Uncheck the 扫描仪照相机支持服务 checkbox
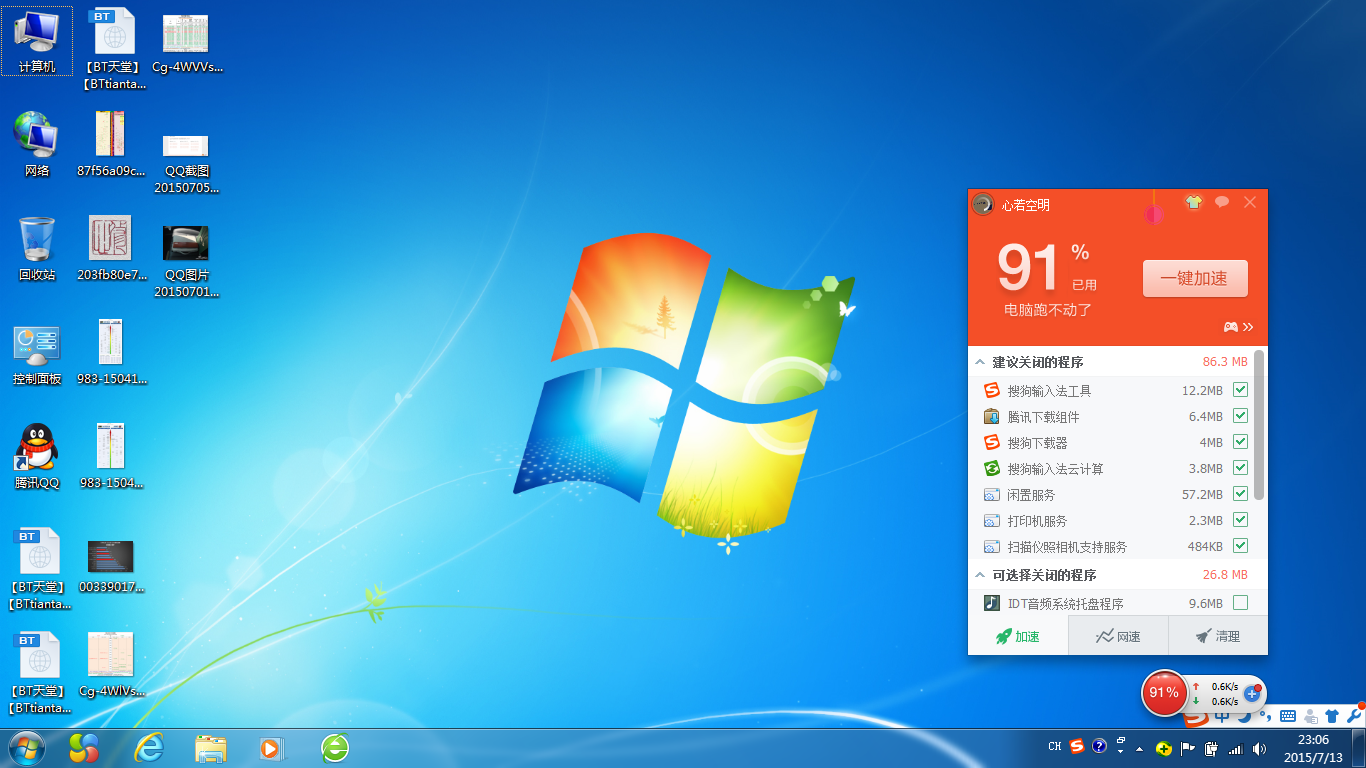This screenshot has height=768, width=1366. click(1240, 546)
